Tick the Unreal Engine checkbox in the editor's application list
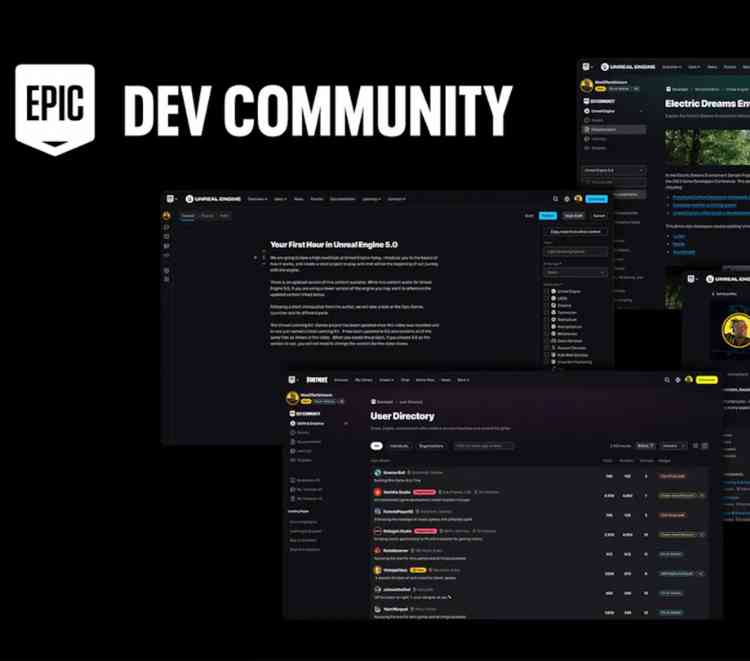Image resolution: width=750 pixels, height=661 pixels. [x=547, y=291]
